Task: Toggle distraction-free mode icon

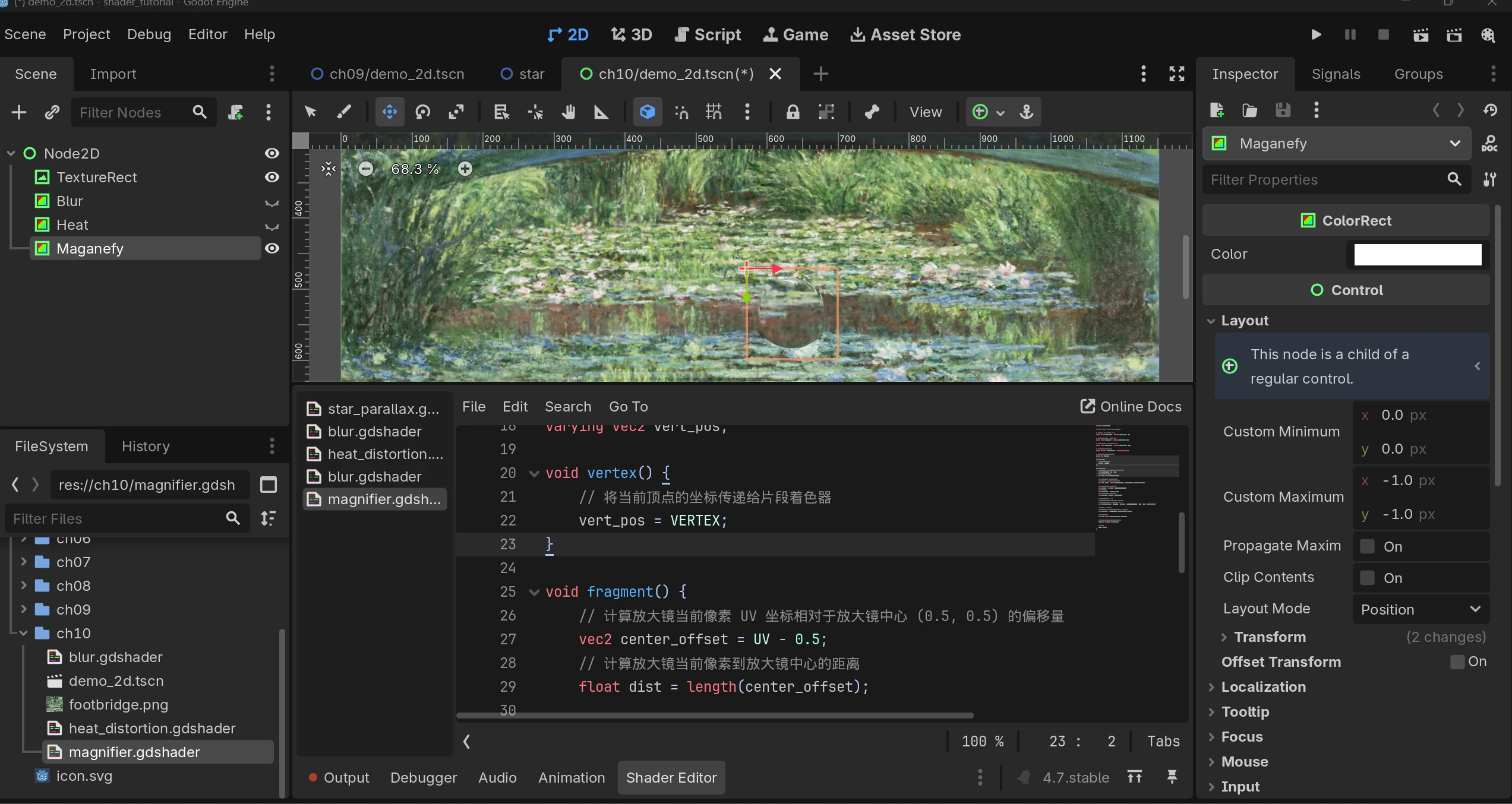Action: coord(1177,74)
